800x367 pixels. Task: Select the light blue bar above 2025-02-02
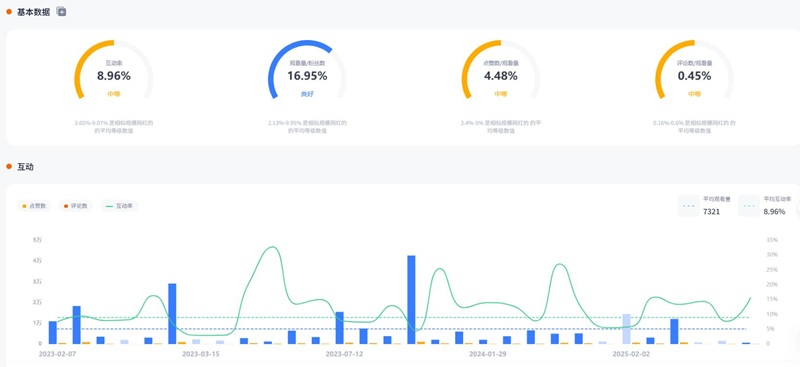(x=626, y=329)
